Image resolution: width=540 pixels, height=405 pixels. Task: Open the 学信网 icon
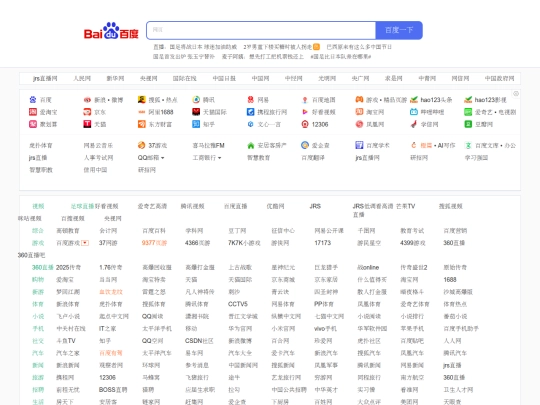pyautogui.click(x=414, y=124)
